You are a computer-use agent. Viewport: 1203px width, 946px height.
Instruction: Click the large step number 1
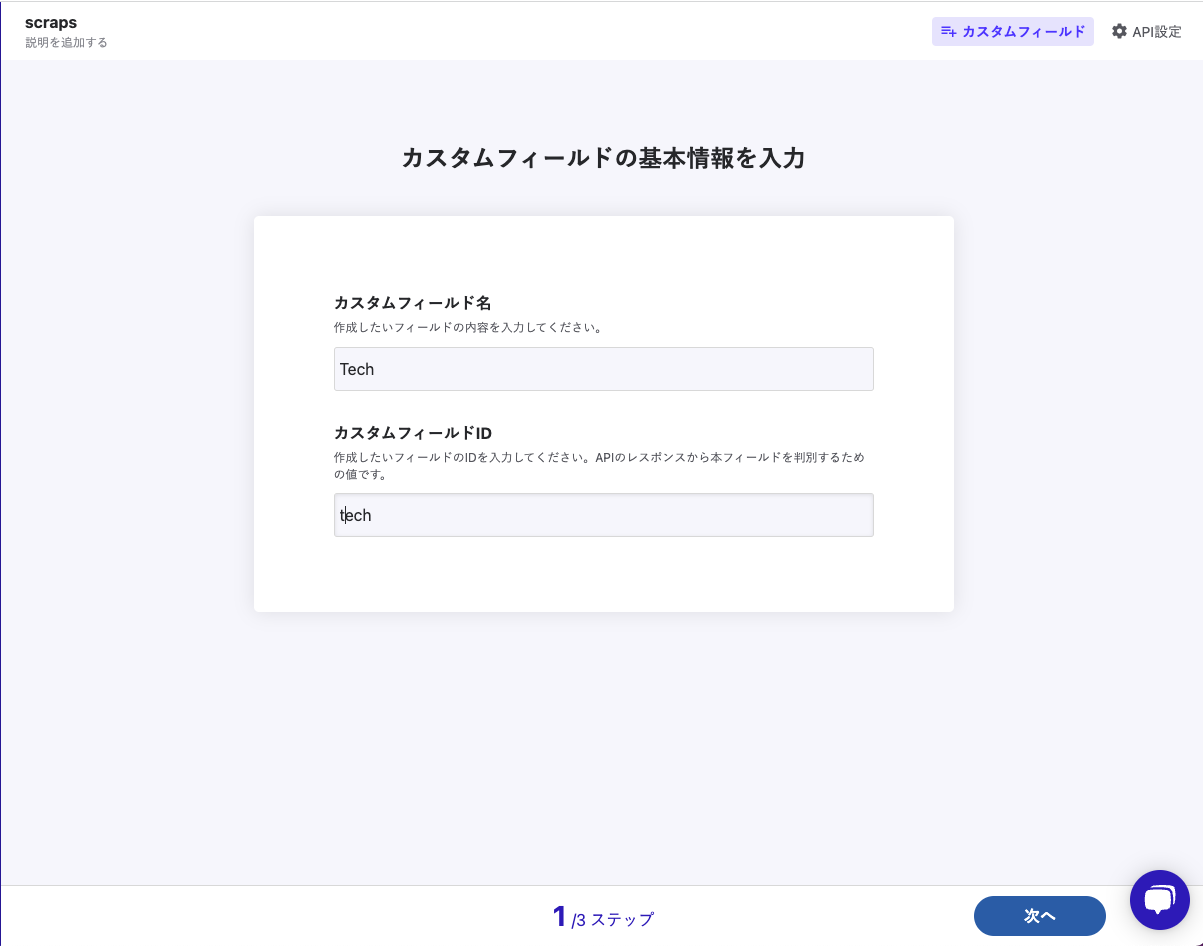point(560,916)
